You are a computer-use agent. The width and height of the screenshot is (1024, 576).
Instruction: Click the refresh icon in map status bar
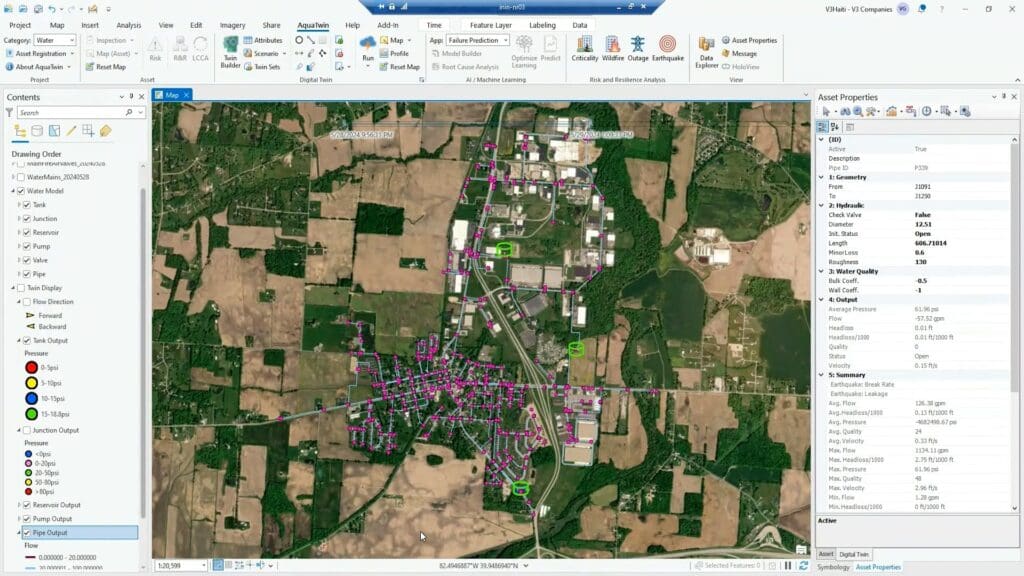803,566
